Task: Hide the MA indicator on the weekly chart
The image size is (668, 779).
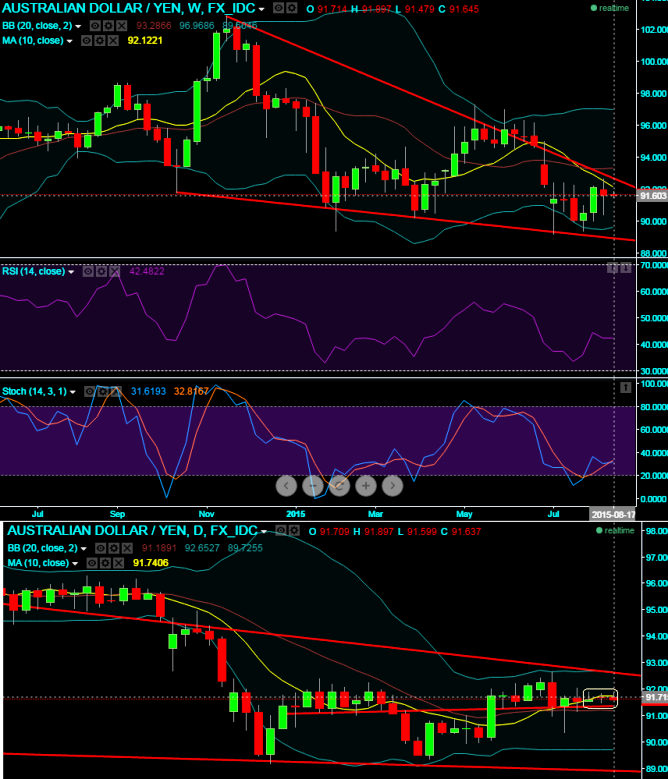Action: pos(86,41)
